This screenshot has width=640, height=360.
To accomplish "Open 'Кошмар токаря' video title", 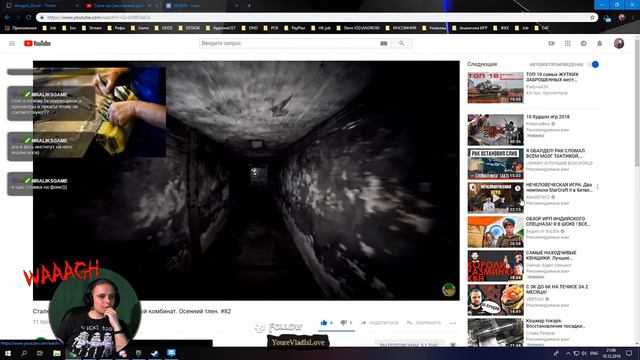I will [556, 323].
